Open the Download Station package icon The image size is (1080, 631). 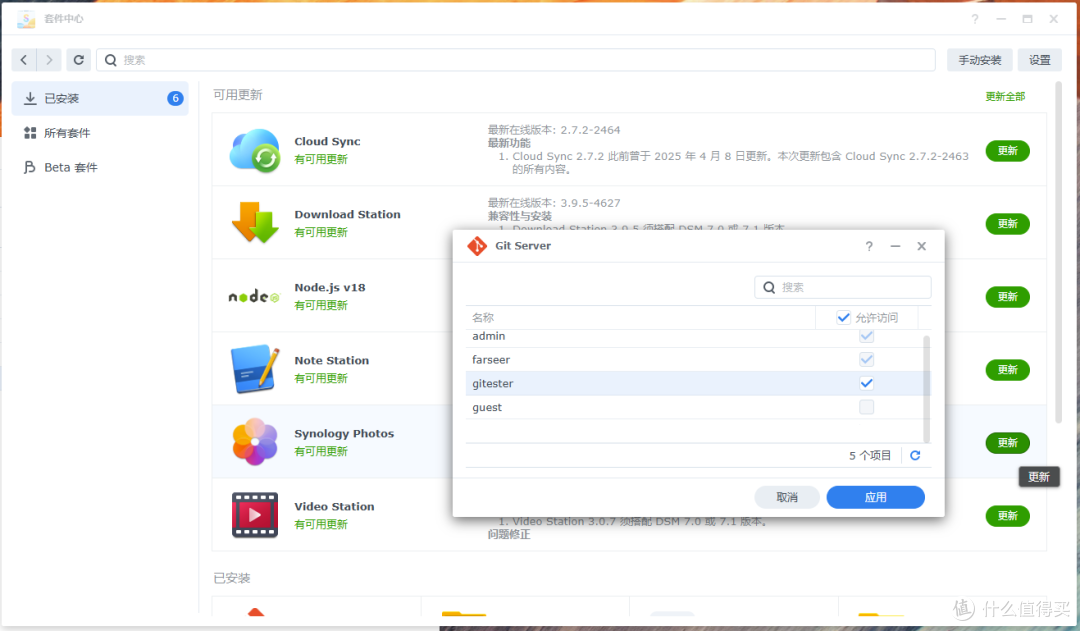[255, 223]
